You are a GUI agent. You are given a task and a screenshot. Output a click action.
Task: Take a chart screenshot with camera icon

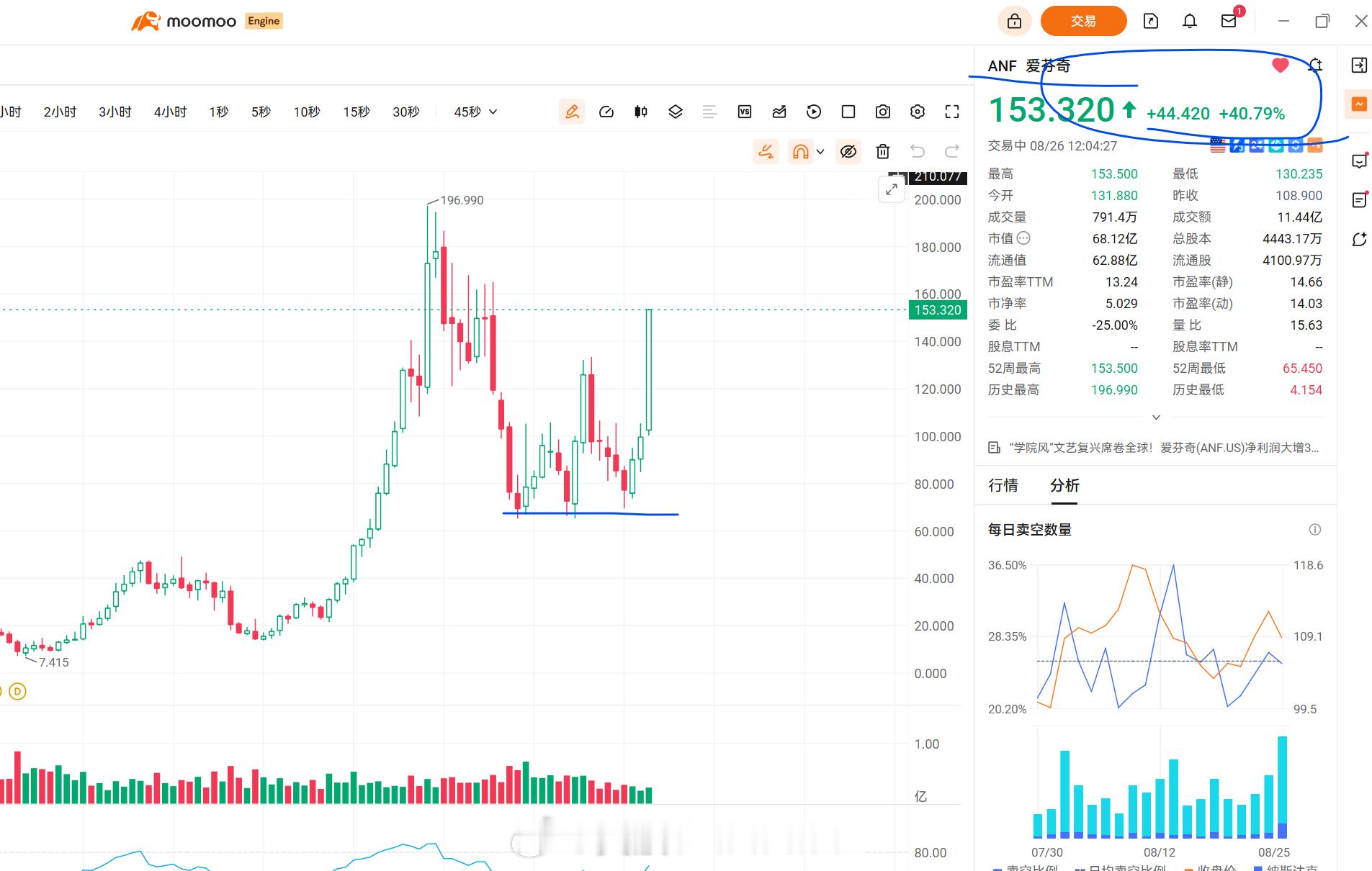(883, 112)
